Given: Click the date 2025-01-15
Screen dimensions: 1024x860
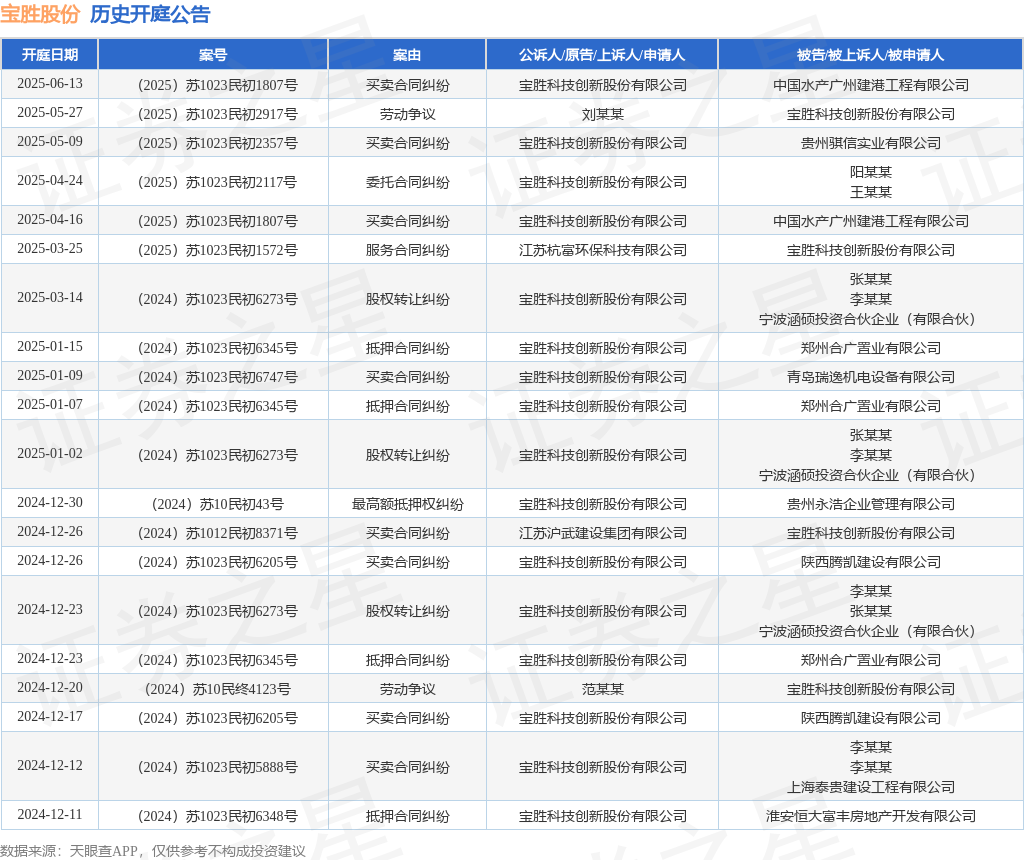Looking at the screenshot, I should click(50, 346).
